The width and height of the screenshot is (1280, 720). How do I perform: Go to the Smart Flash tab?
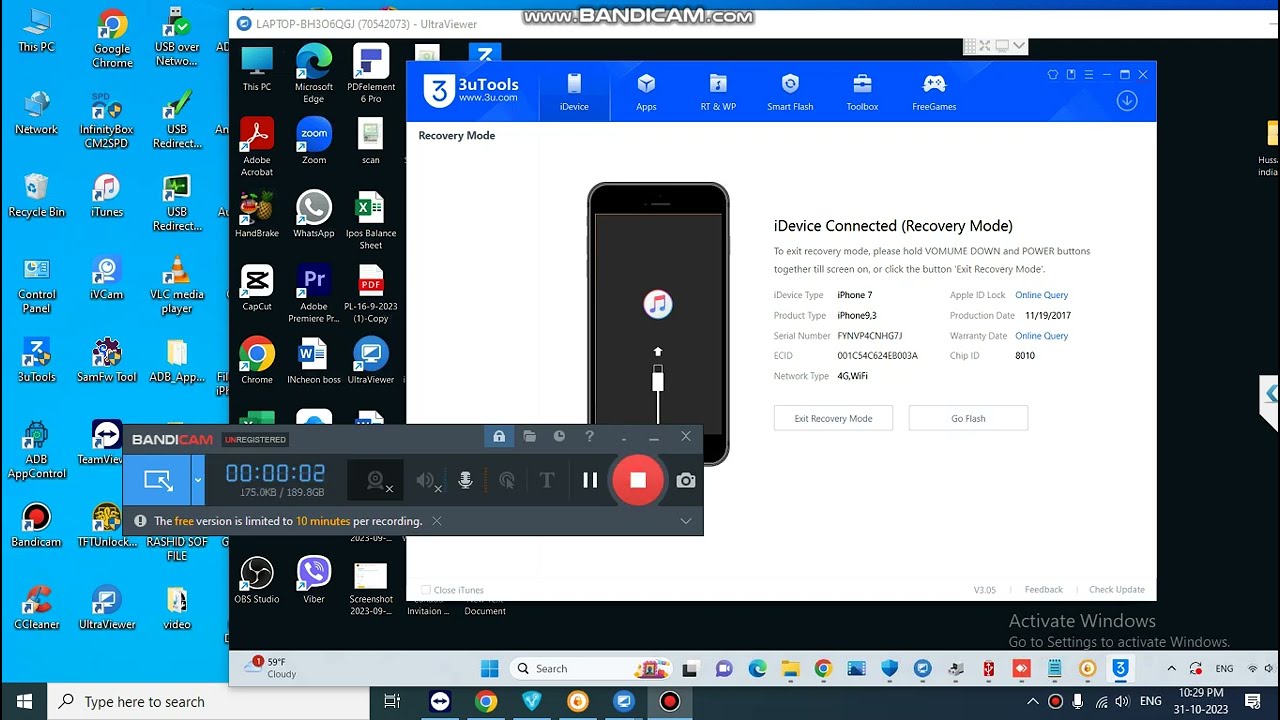point(790,92)
